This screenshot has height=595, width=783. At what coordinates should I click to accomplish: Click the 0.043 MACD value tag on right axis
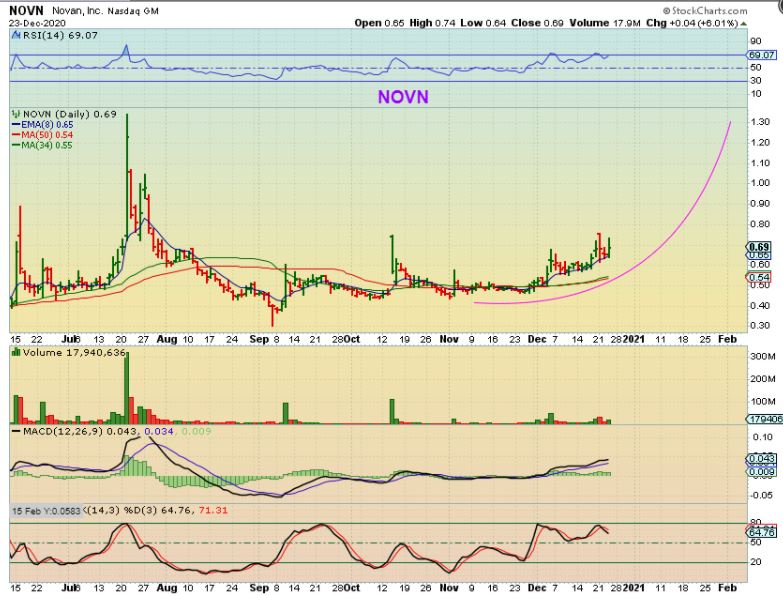pyautogui.click(x=762, y=458)
